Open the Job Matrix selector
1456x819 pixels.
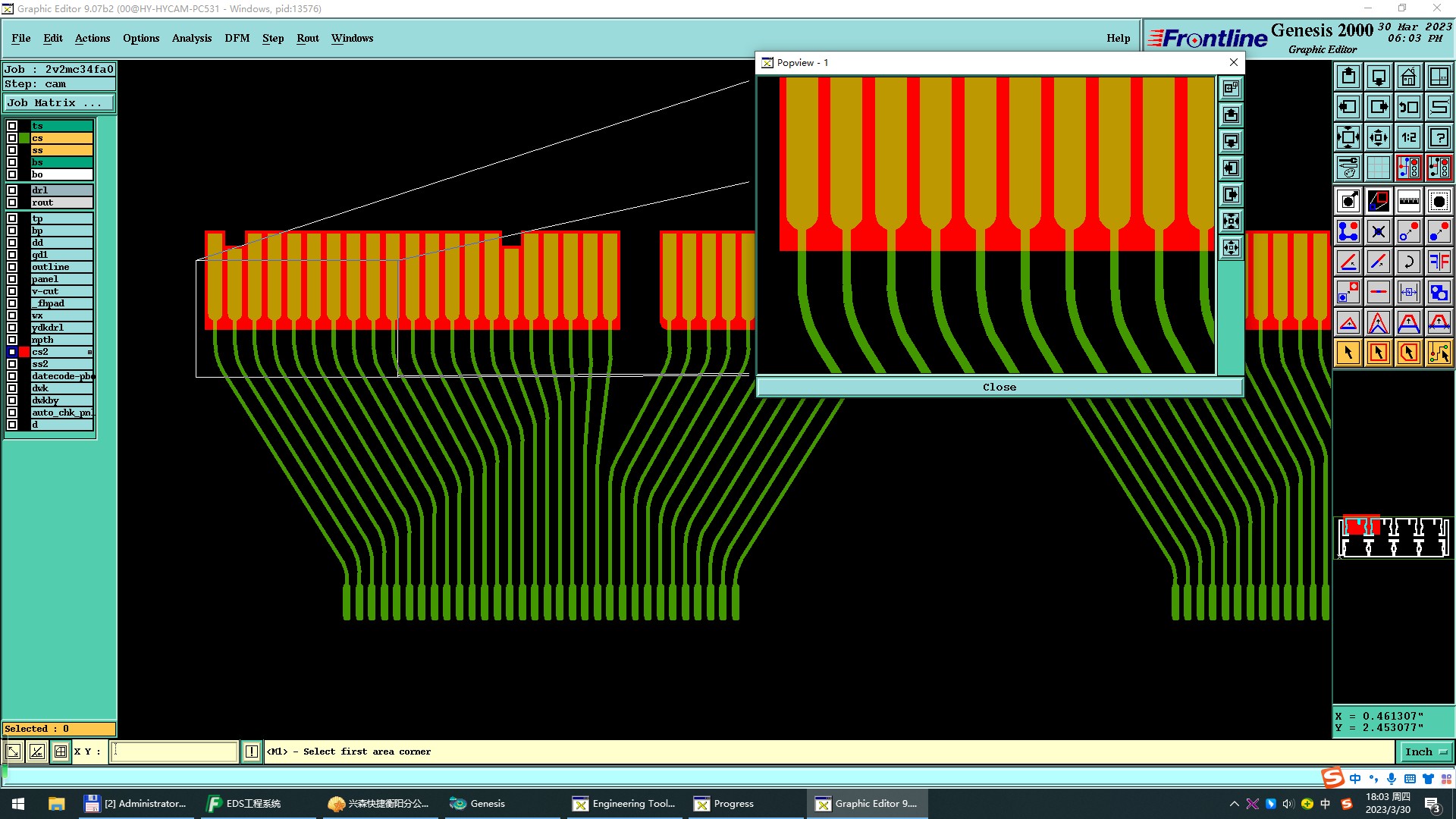[x=59, y=102]
